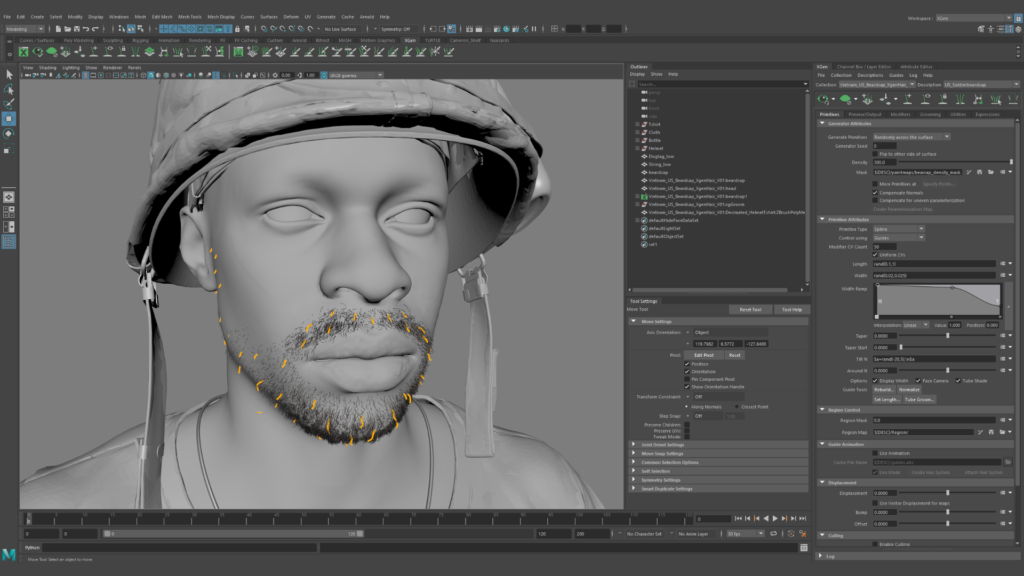Activate the Paint Selection tool
The width and height of the screenshot is (1024, 576).
(x=9, y=103)
